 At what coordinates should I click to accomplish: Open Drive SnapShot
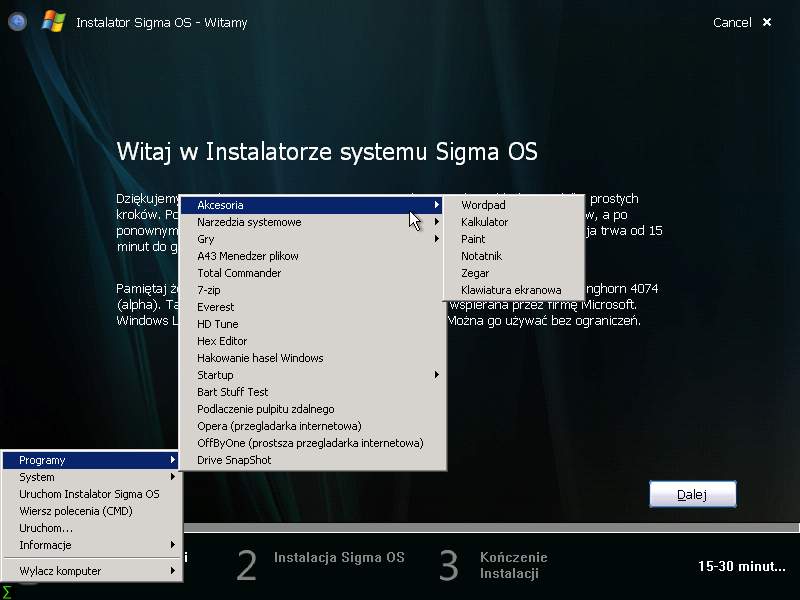click(x=312, y=460)
